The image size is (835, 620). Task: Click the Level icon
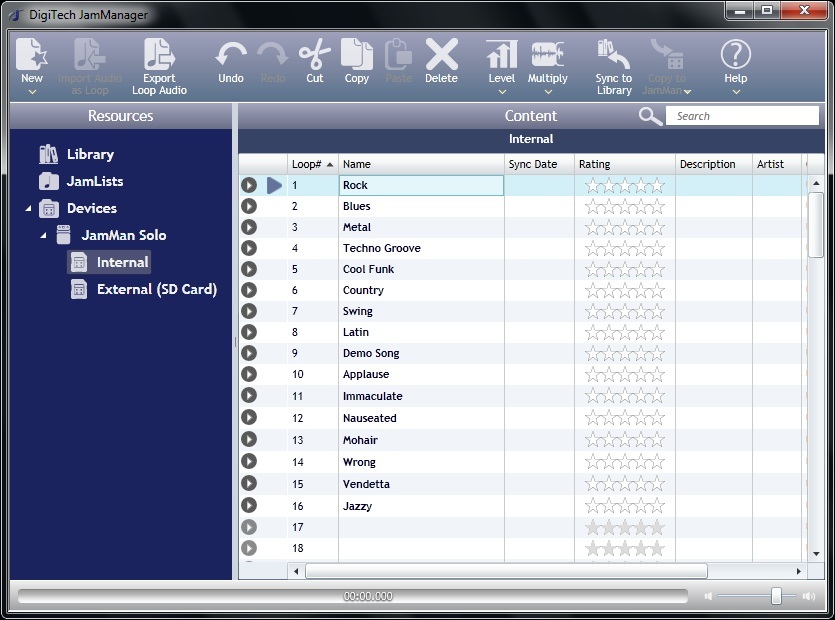point(502,54)
